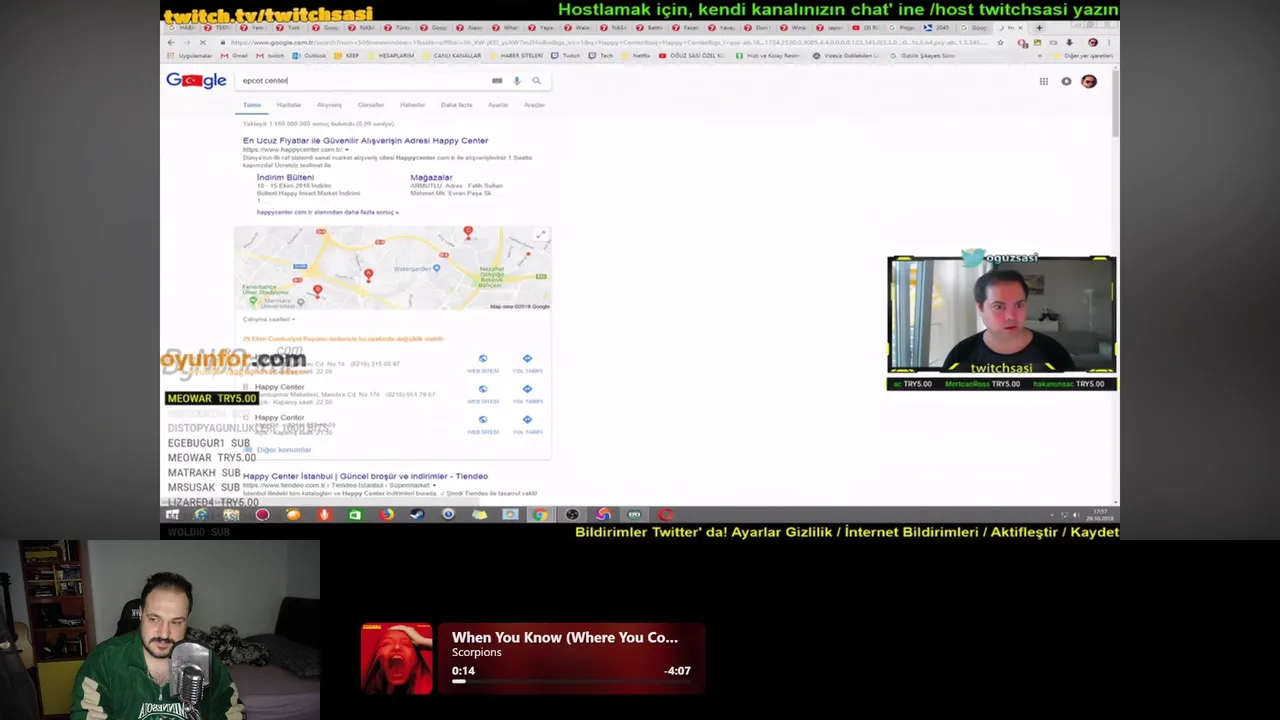Open the CANLI KANALLAR bookmarks folder
1280x720 pixels.
coord(451,56)
